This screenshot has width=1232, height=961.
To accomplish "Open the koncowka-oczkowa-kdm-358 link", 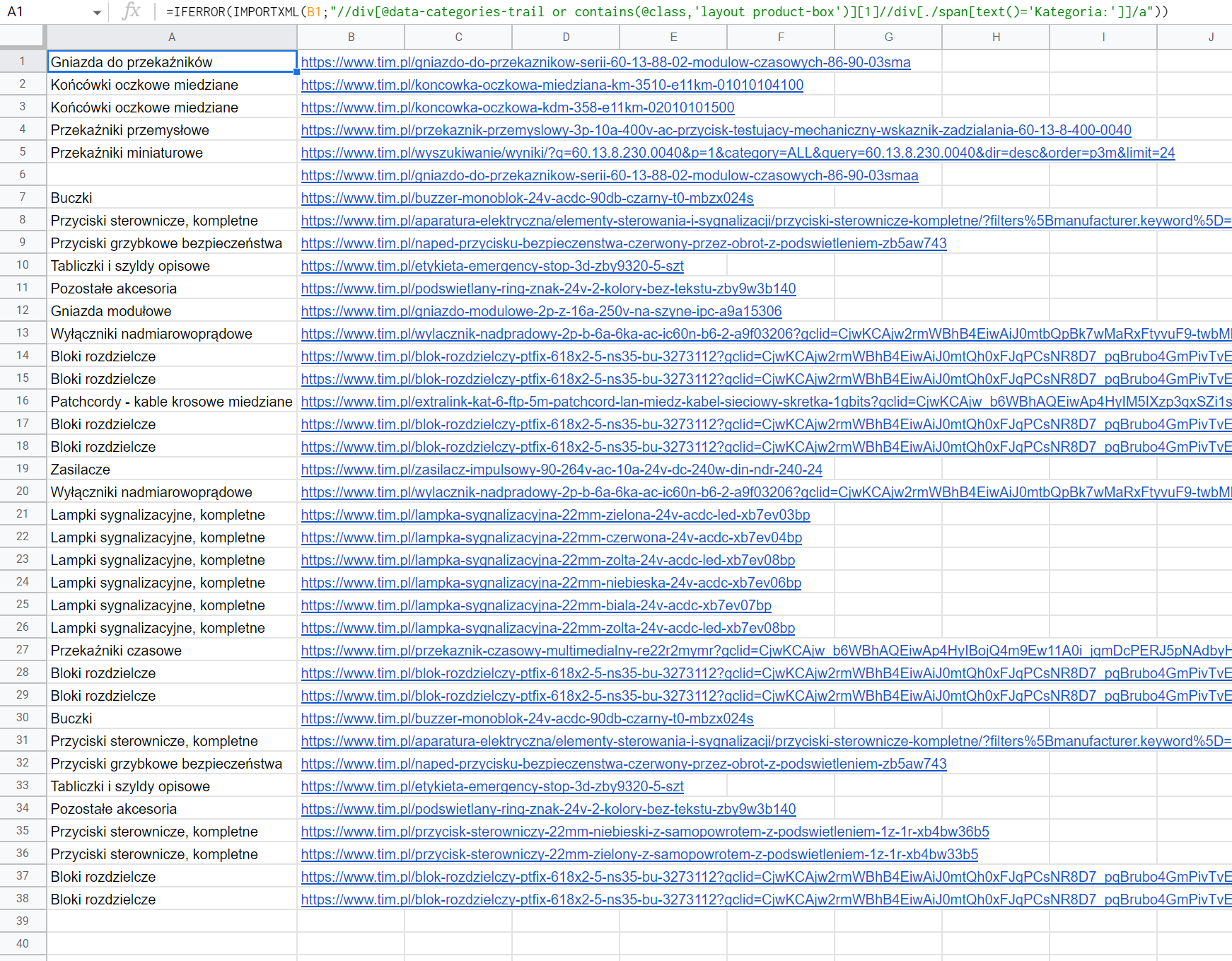I will [518, 107].
